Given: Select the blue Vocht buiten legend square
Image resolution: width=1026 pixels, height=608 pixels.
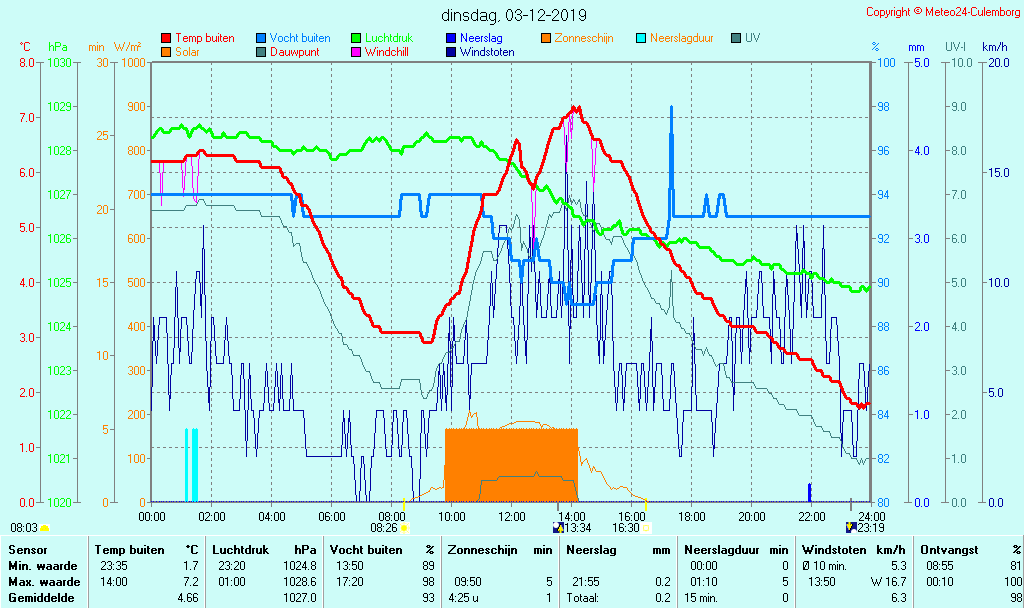Looking at the screenshot, I should 261,38.
